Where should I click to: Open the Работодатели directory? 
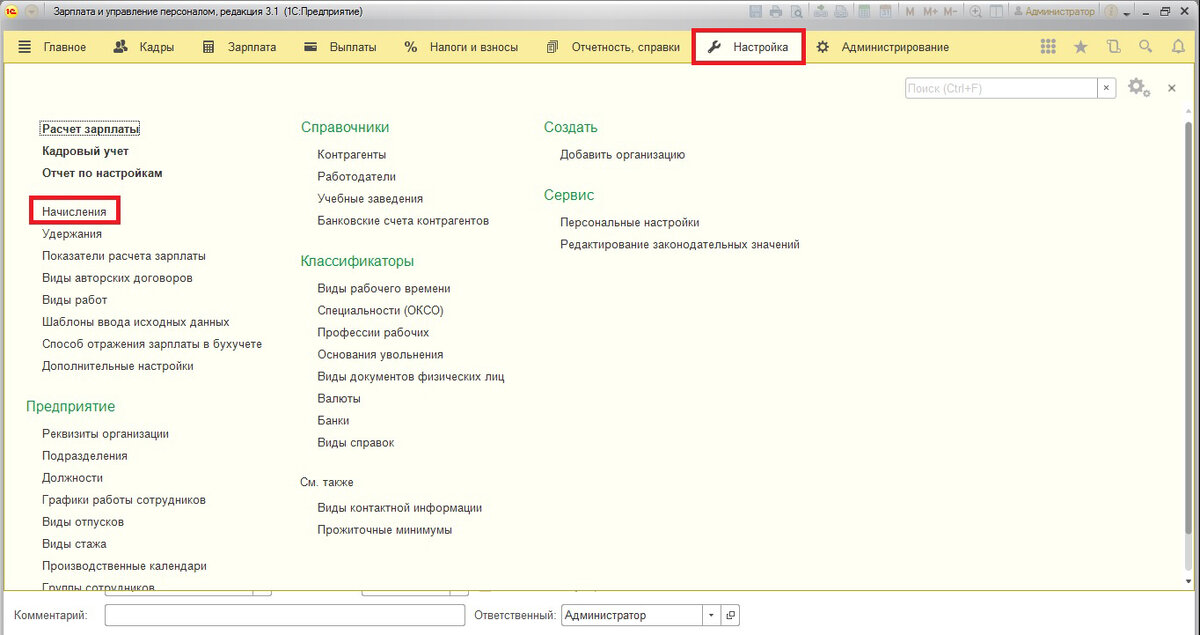(357, 177)
